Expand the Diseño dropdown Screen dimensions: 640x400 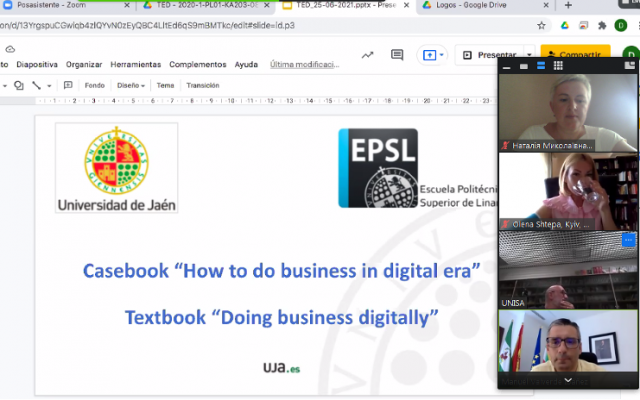tap(130, 85)
